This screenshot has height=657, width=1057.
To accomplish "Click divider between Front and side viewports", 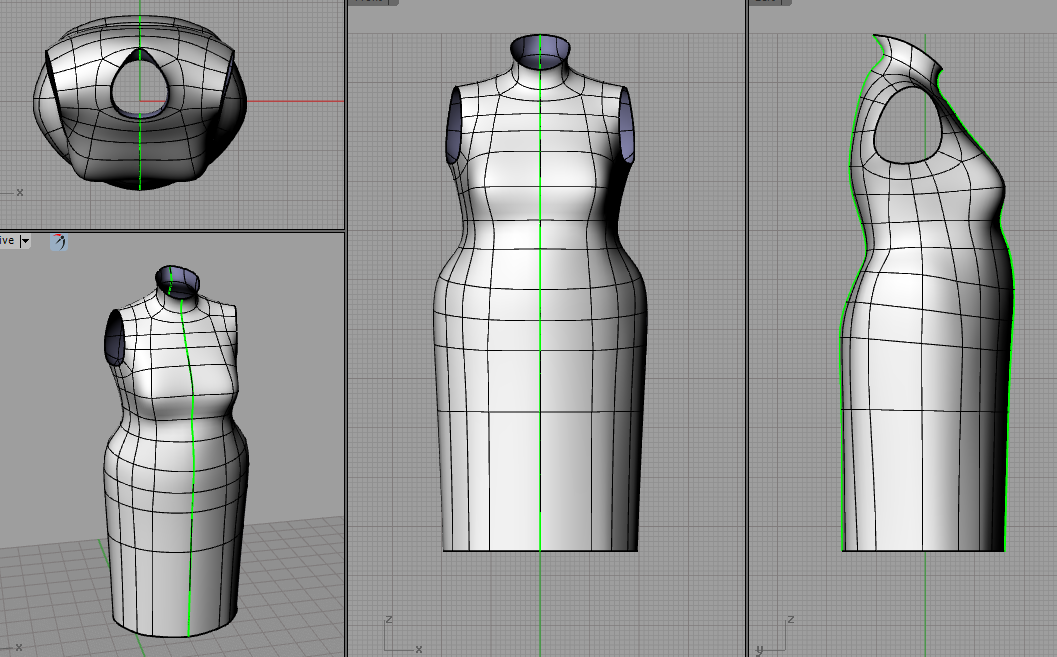I will [747, 330].
